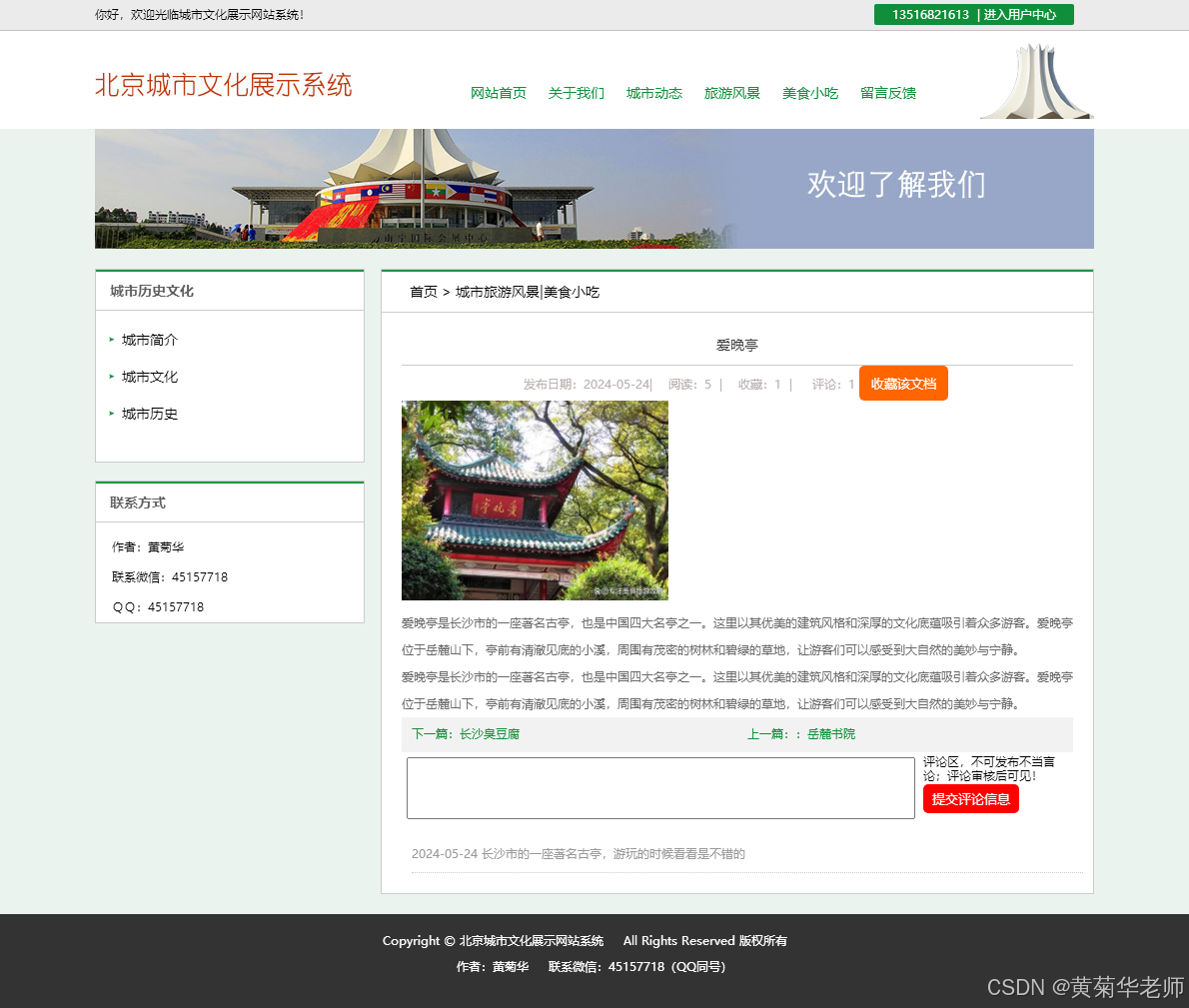This screenshot has height=1008, width=1189.
Task: Click the building logo image in the header
Action: (x=1036, y=81)
